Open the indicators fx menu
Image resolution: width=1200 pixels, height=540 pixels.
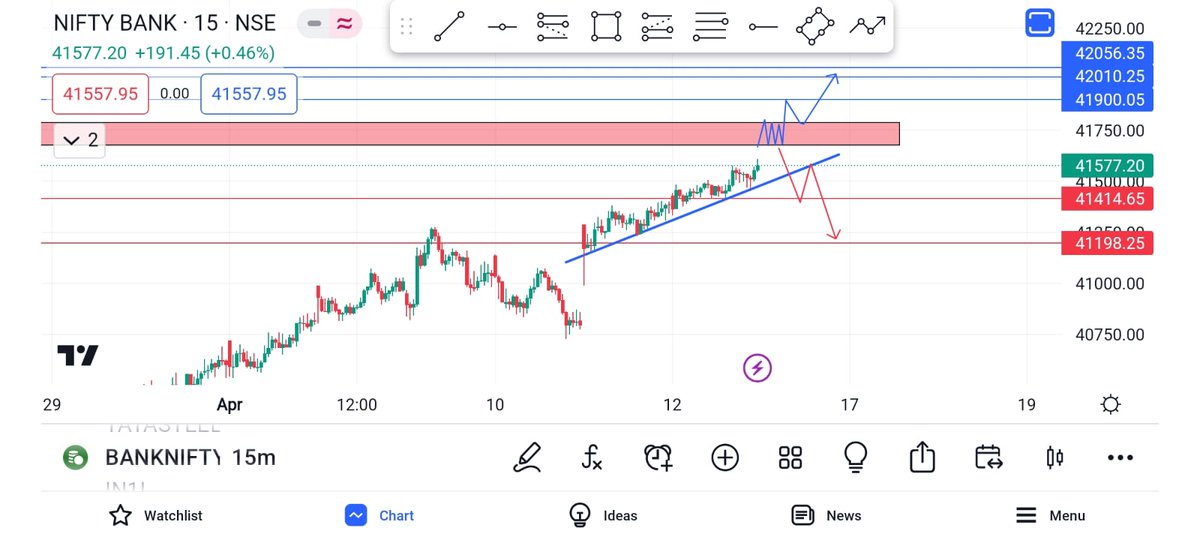pos(592,458)
